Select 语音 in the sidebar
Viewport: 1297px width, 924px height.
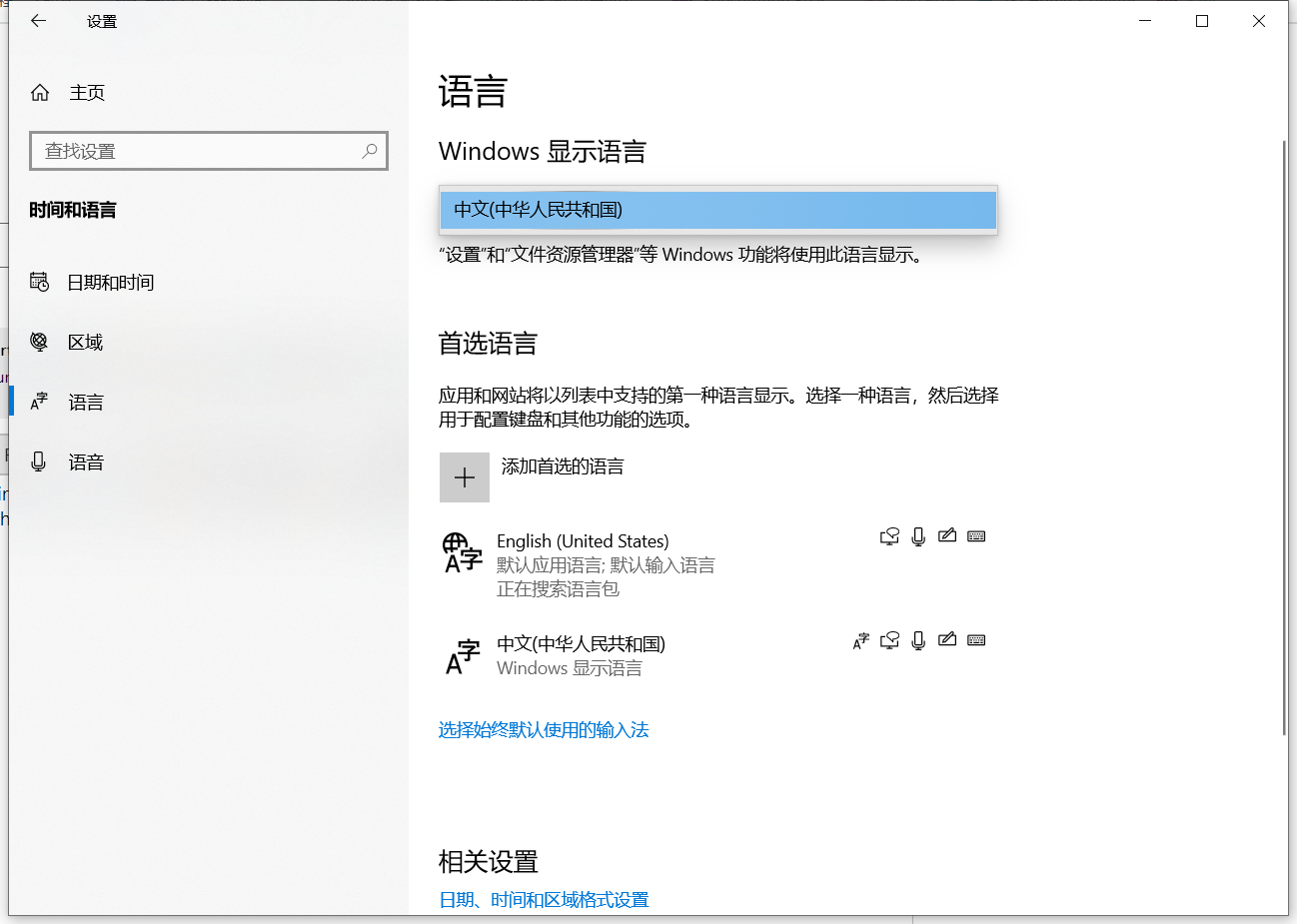click(86, 462)
